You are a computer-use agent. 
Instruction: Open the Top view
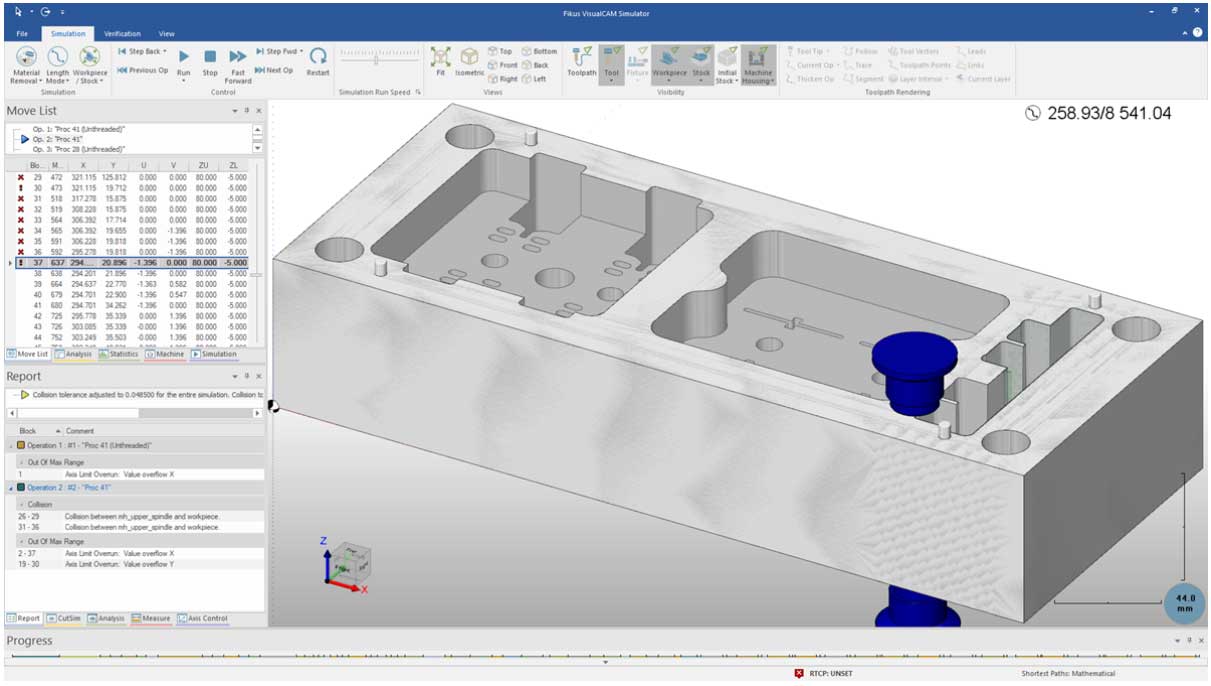[x=505, y=49]
